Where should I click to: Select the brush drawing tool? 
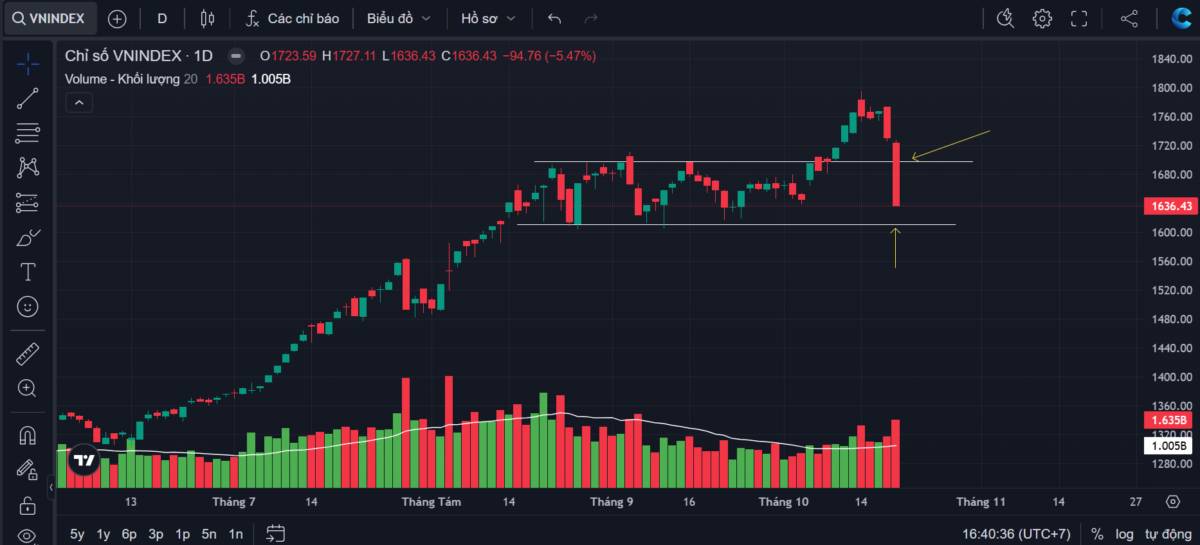pos(27,237)
